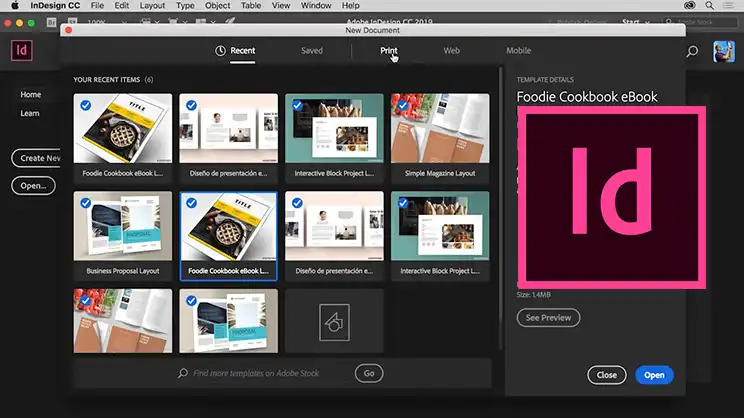The width and height of the screenshot is (744, 418).
Task: Toggle the check on the top-row Diseño de presentación template
Action: pyautogui.click(x=191, y=105)
